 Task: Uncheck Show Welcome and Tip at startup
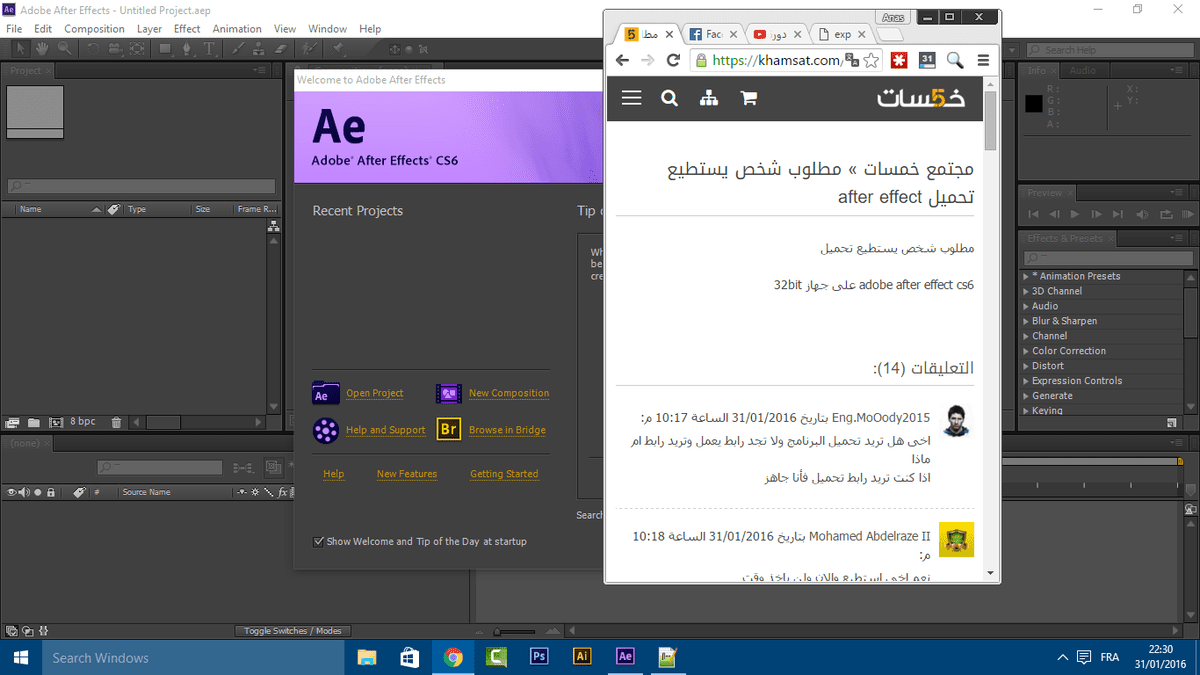coord(318,542)
